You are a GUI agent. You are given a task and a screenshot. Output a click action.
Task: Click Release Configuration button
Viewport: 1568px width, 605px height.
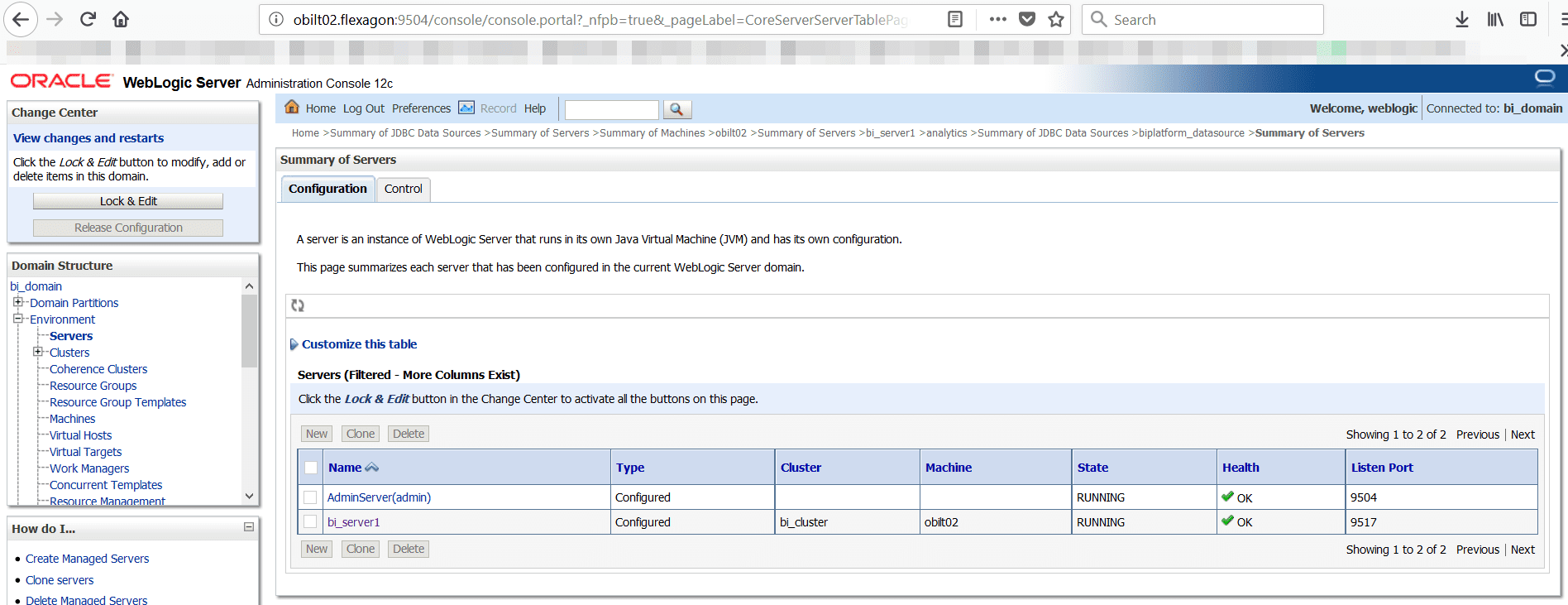(128, 228)
